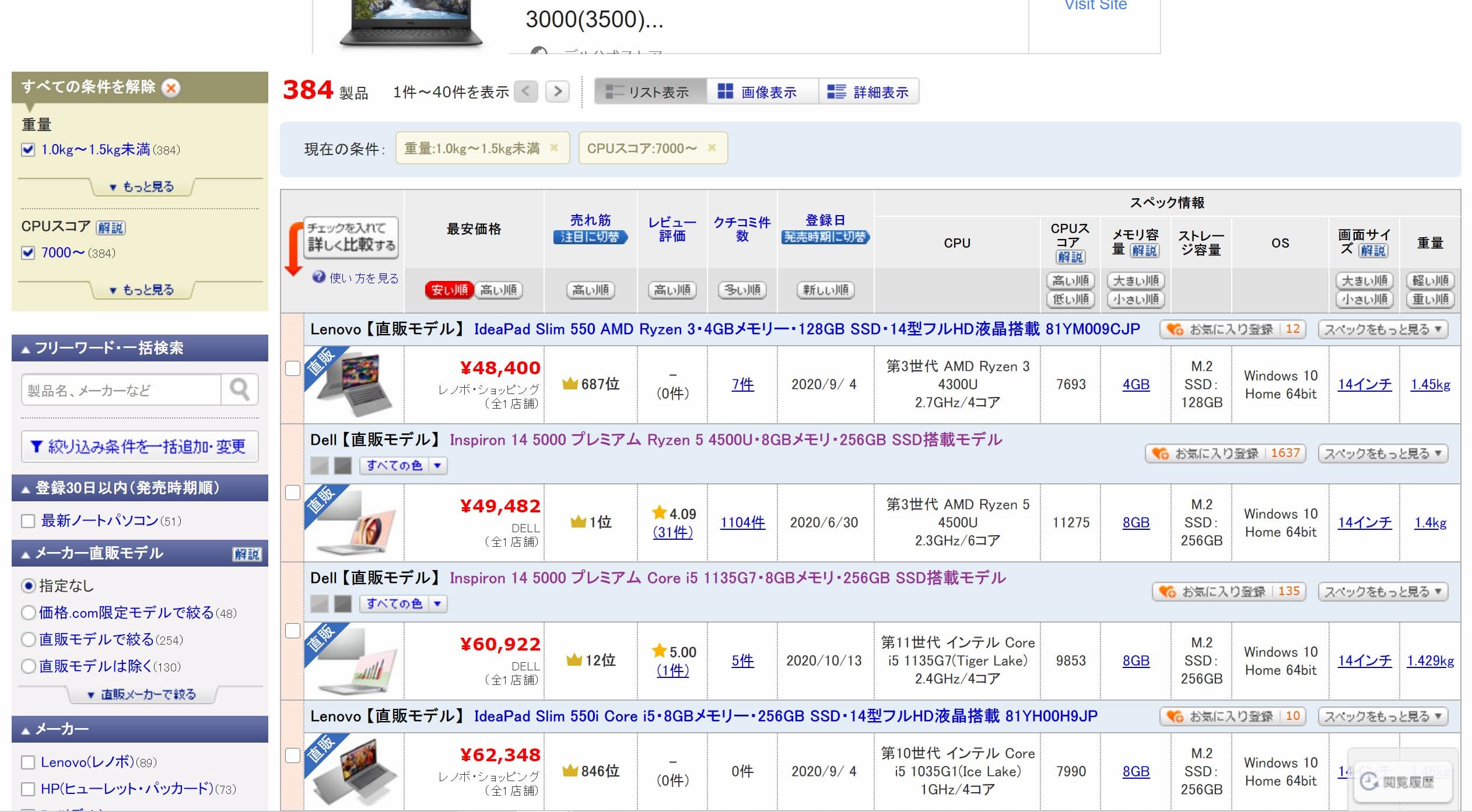
Task: Sort 登録日 by 新しい順
Action: (825, 290)
